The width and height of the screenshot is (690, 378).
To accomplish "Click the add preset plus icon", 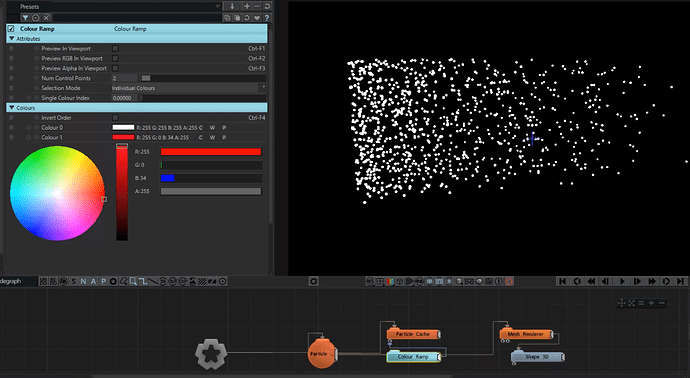I will [x=247, y=6].
